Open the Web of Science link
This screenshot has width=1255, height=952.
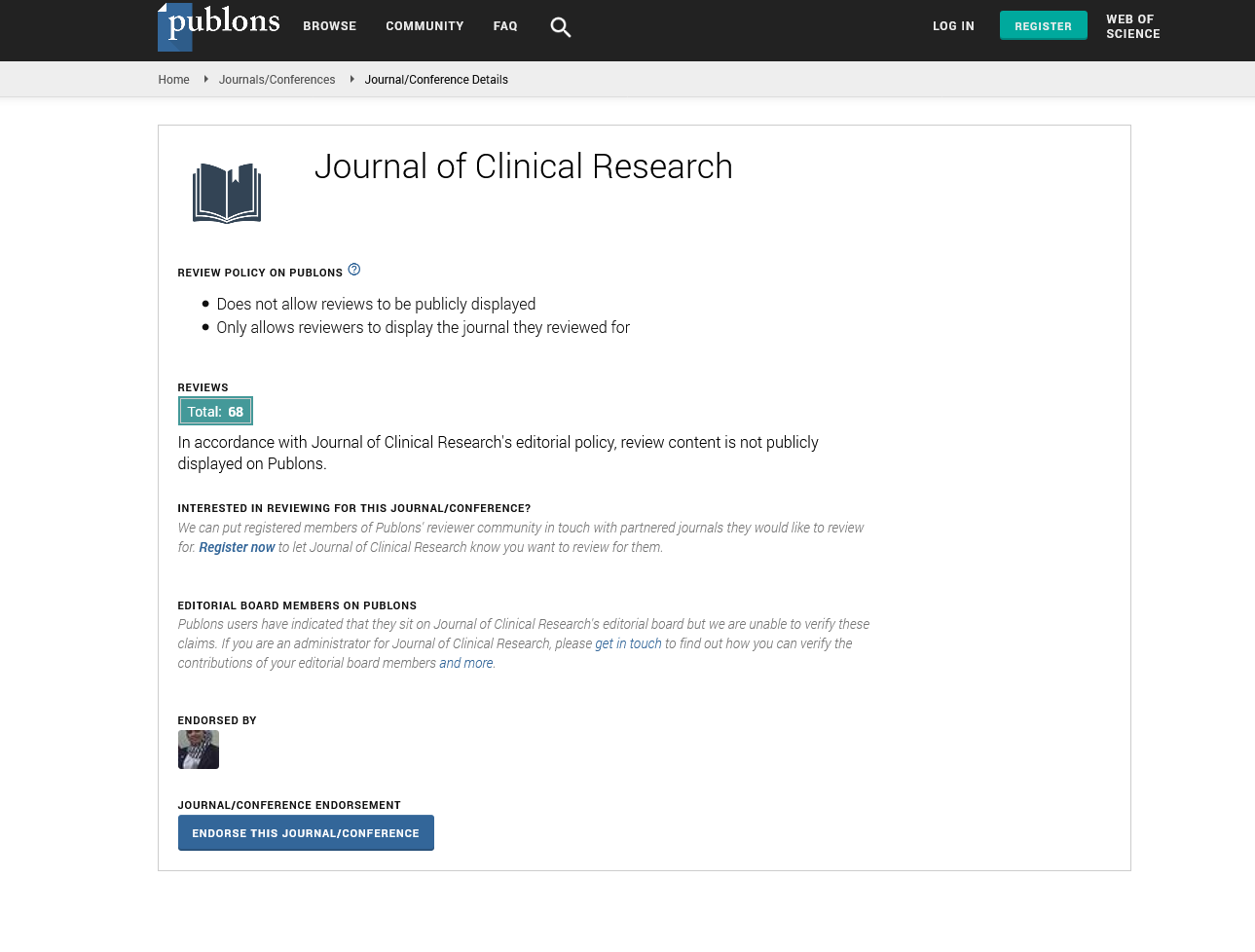pyautogui.click(x=1132, y=26)
